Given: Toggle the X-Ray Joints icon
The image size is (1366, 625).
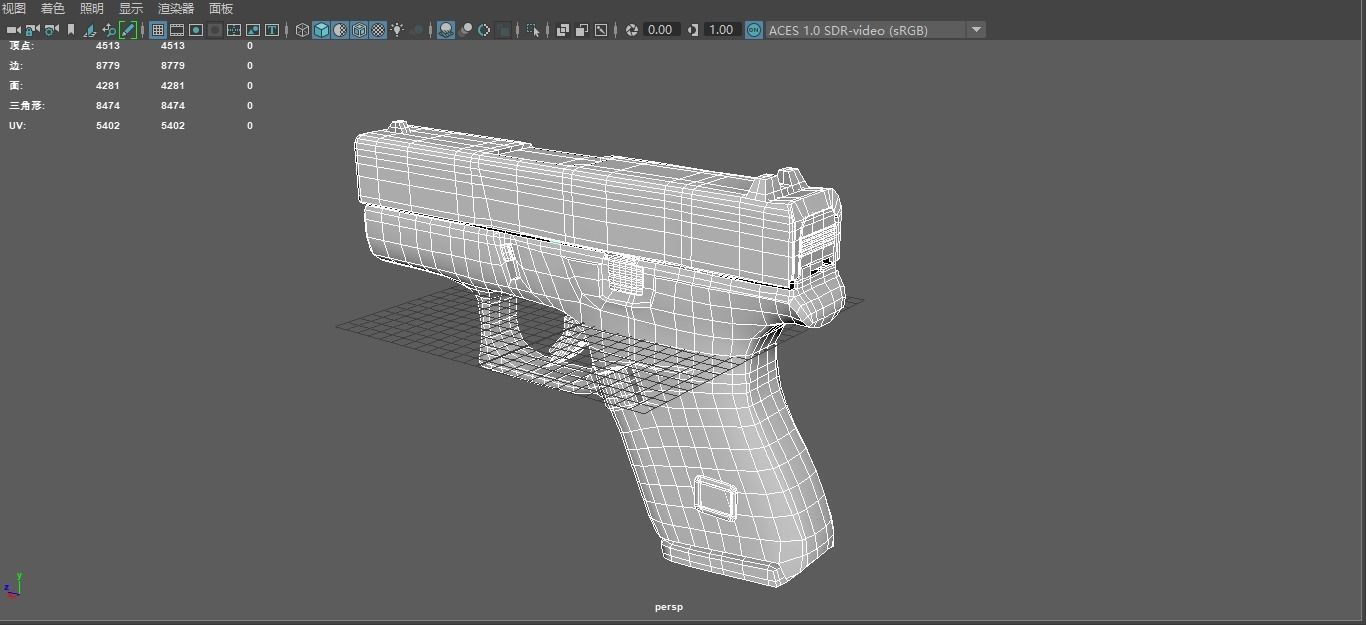Looking at the screenshot, I should tap(601, 30).
